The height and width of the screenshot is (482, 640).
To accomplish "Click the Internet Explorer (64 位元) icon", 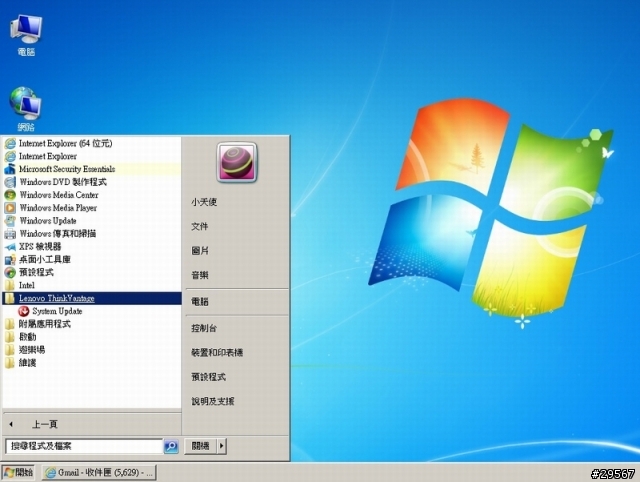I will [10, 143].
